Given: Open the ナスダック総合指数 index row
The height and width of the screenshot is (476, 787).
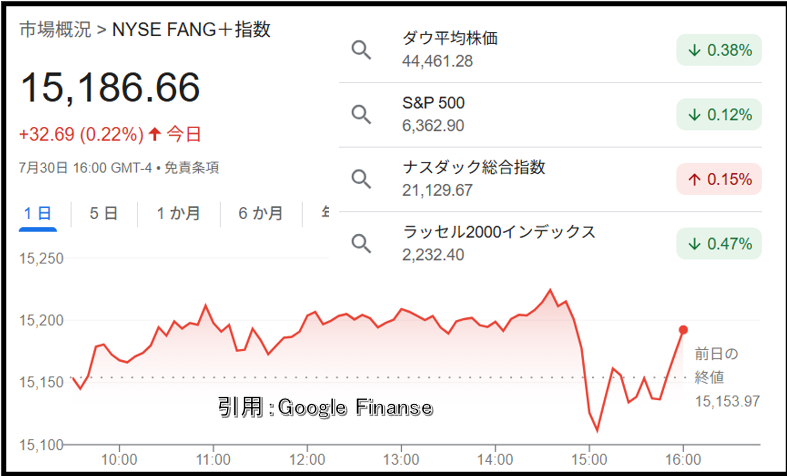Looking at the screenshot, I should pyautogui.click(x=551, y=179).
